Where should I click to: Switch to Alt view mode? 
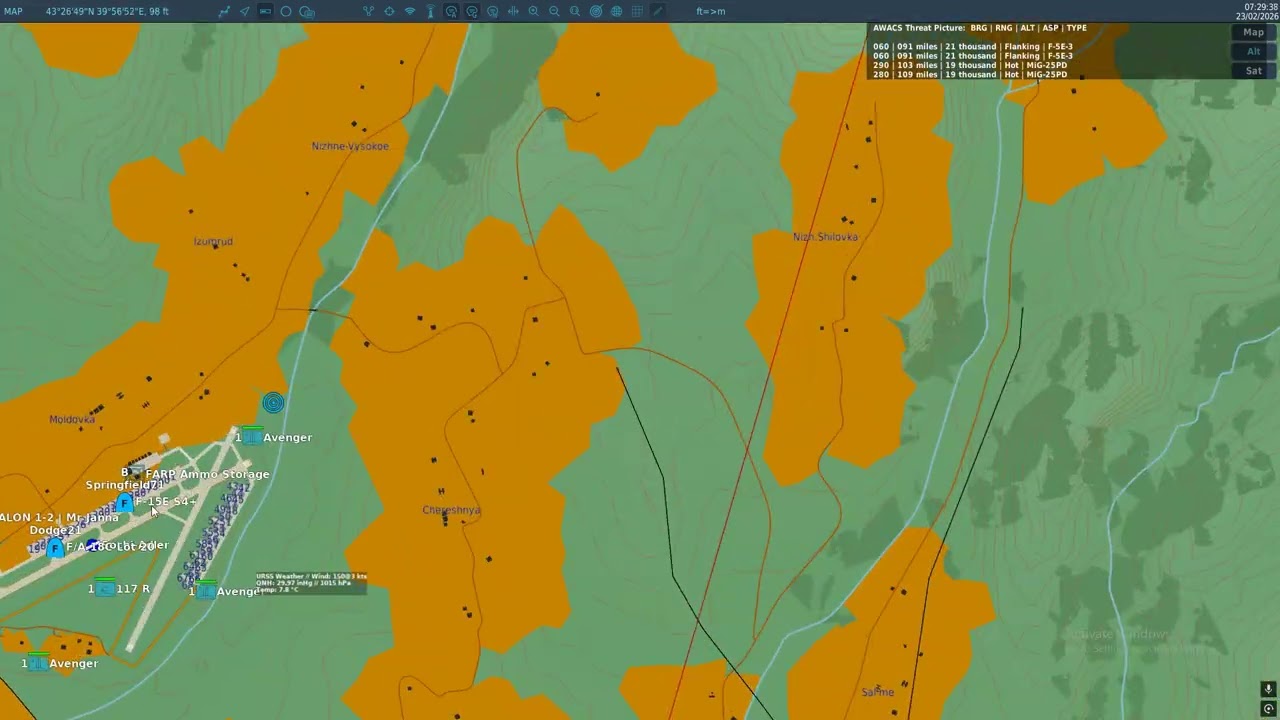pos(1253,51)
